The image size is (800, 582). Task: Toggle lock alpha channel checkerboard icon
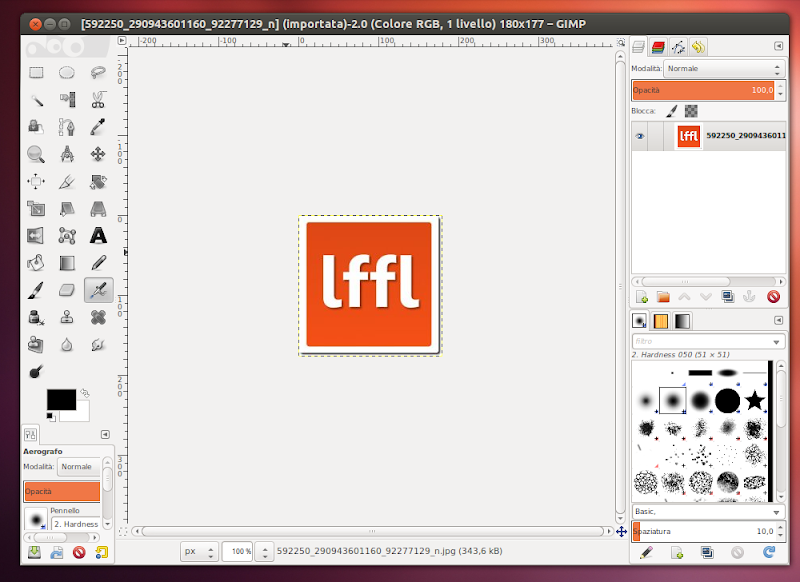tap(691, 111)
